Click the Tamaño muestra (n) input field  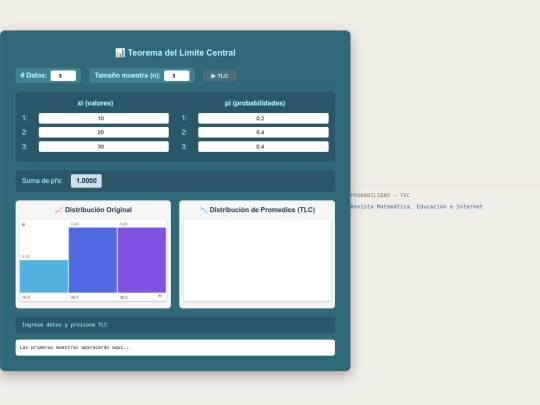coord(176,76)
